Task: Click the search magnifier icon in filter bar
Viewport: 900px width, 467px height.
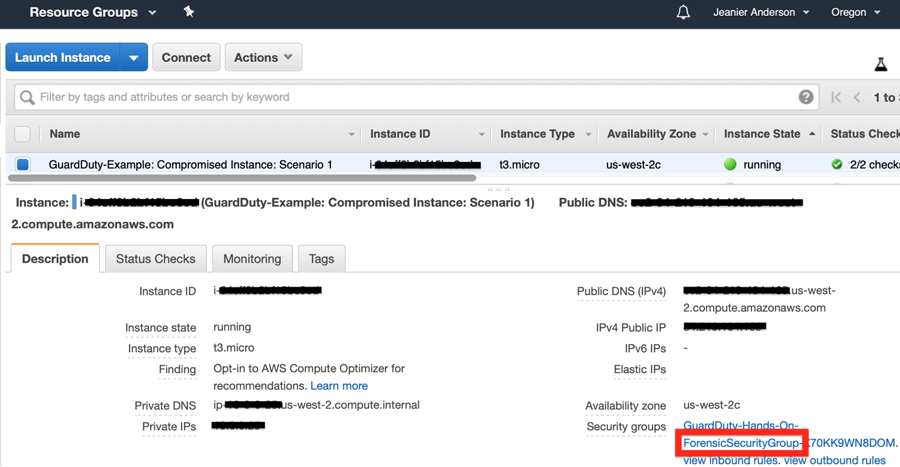Action: click(x=27, y=98)
